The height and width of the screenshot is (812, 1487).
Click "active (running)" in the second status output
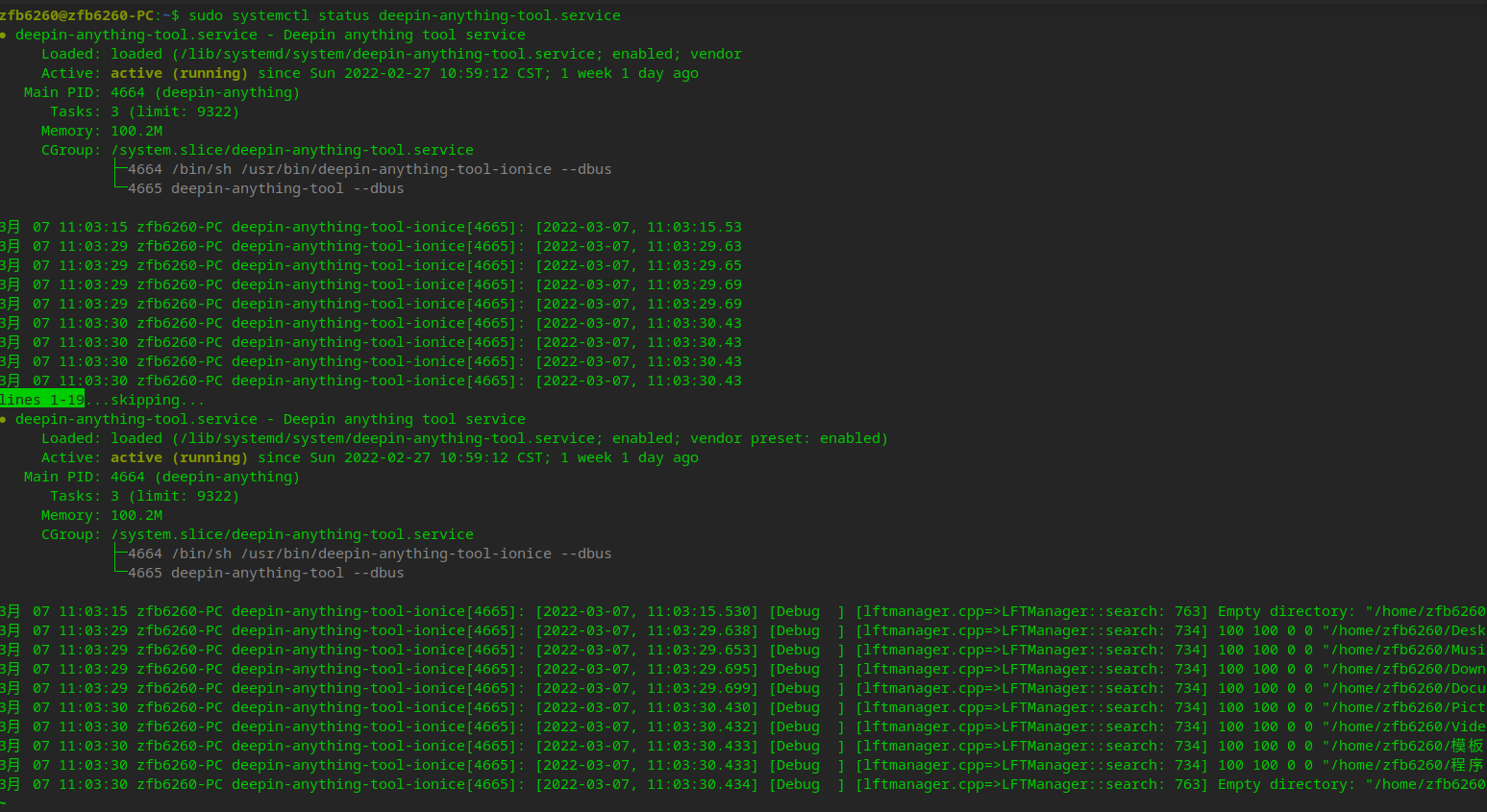[x=179, y=457]
